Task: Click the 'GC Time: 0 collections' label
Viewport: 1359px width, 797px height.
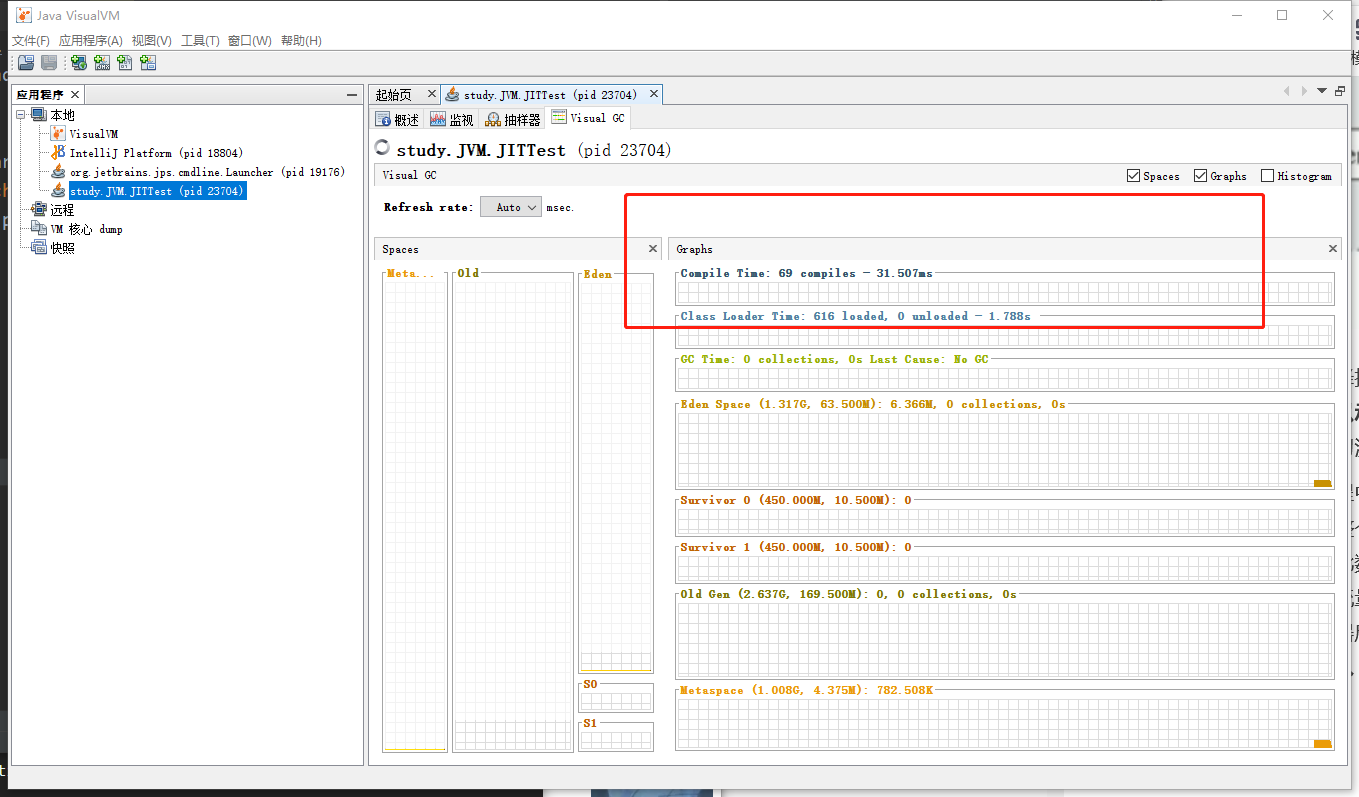Action: click(835, 359)
